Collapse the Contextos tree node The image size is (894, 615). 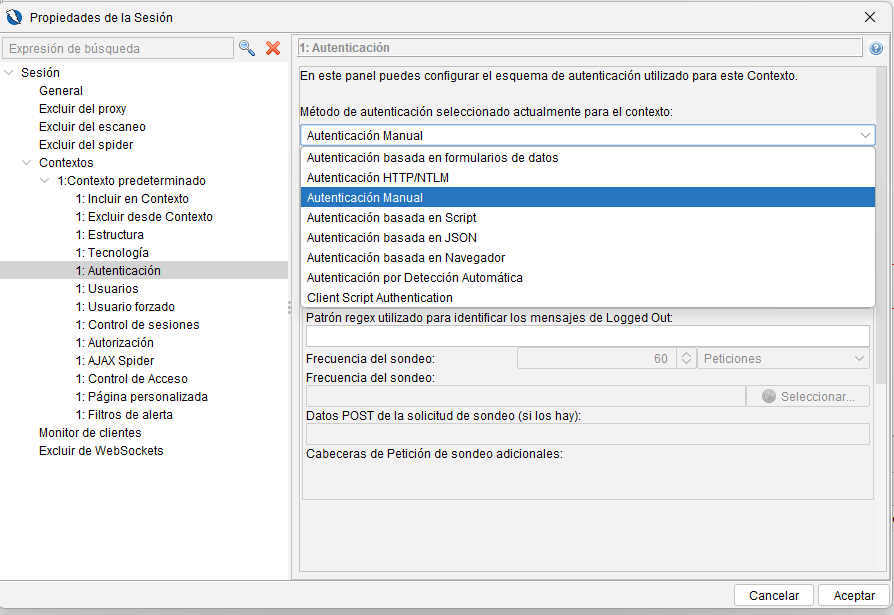[x=27, y=163]
